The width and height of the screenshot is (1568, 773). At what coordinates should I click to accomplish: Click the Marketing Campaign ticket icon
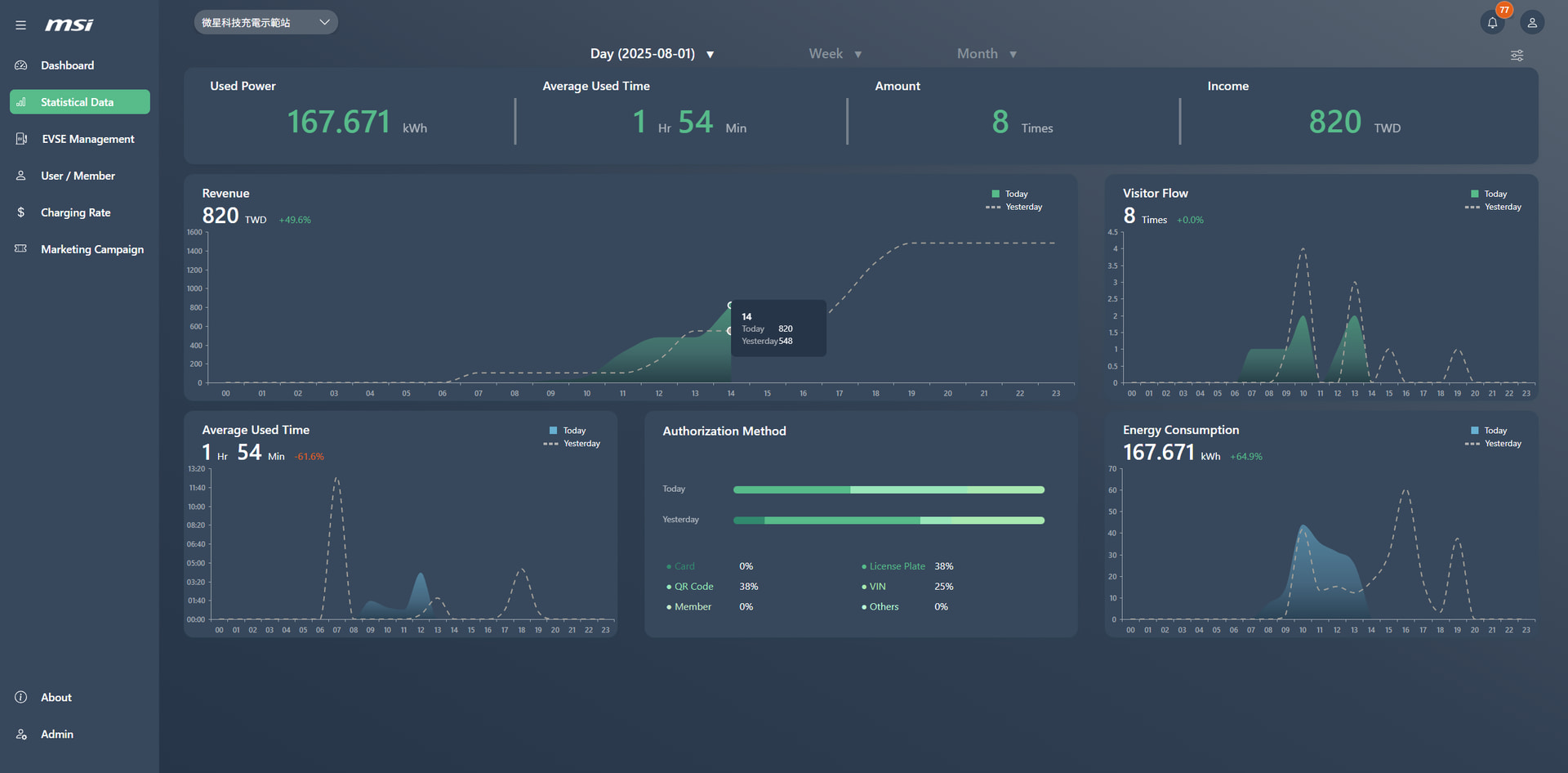point(21,249)
